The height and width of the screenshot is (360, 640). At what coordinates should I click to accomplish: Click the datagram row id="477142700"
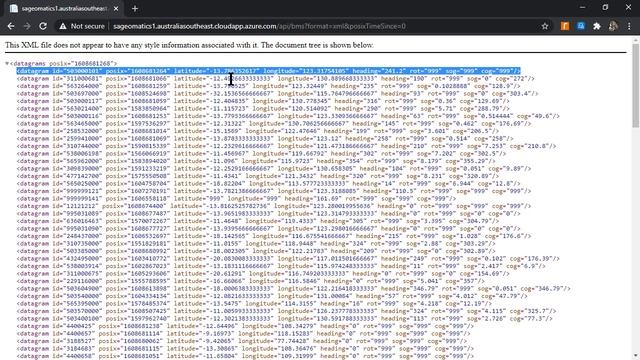(258, 176)
